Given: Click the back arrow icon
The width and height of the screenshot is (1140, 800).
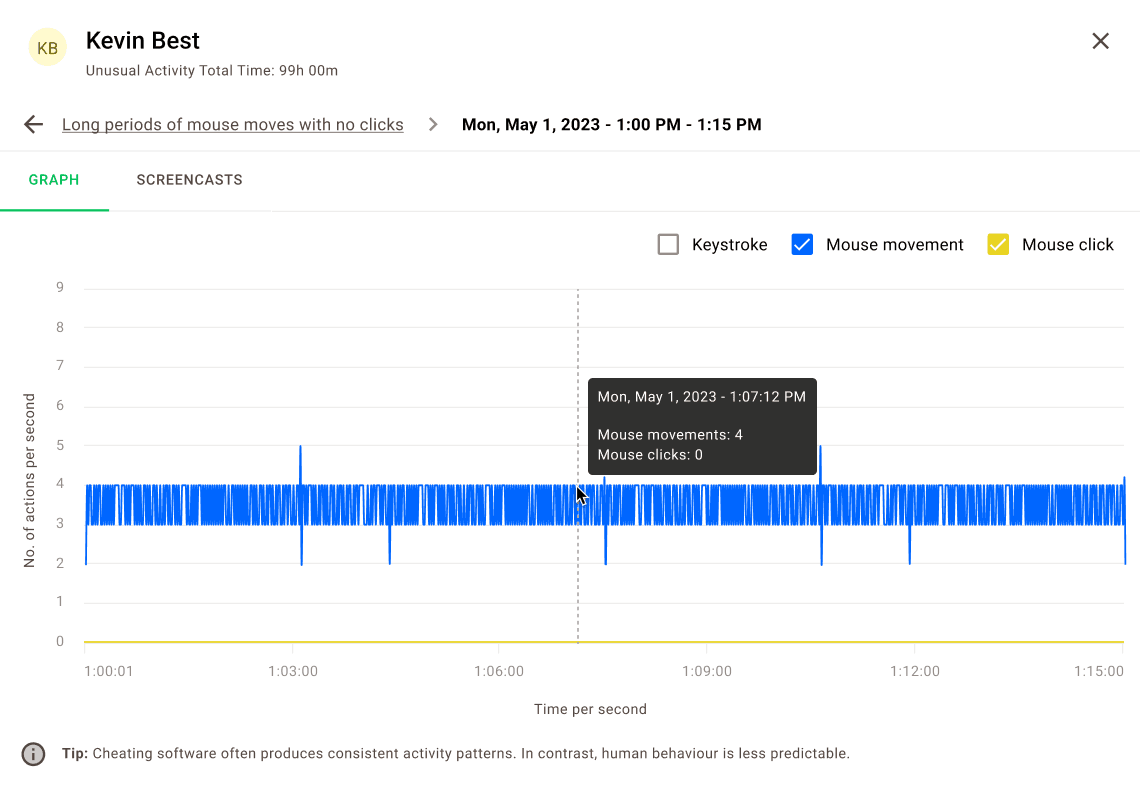Looking at the screenshot, I should click(34, 125).
